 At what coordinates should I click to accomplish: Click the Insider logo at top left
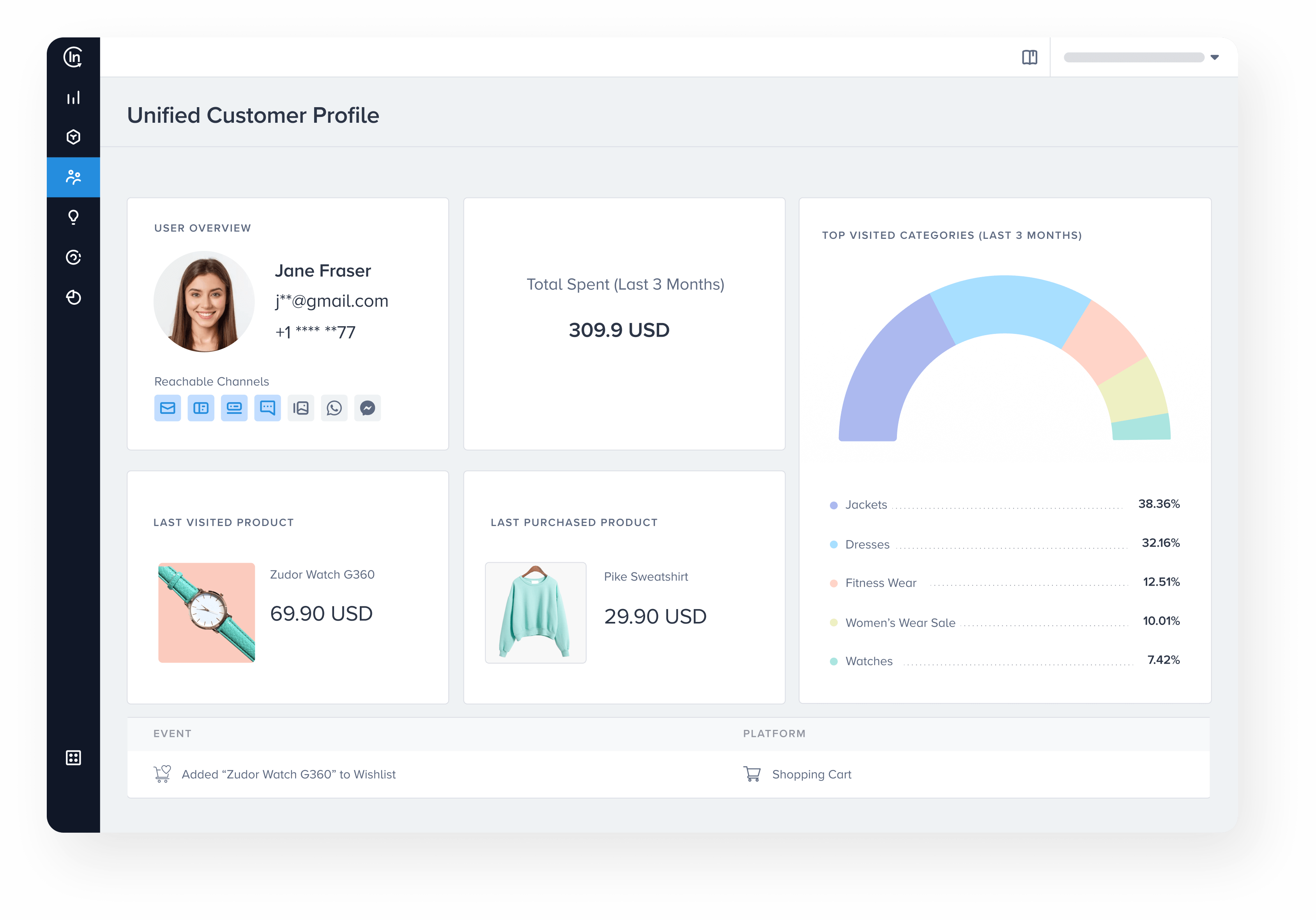pos(73,57)
